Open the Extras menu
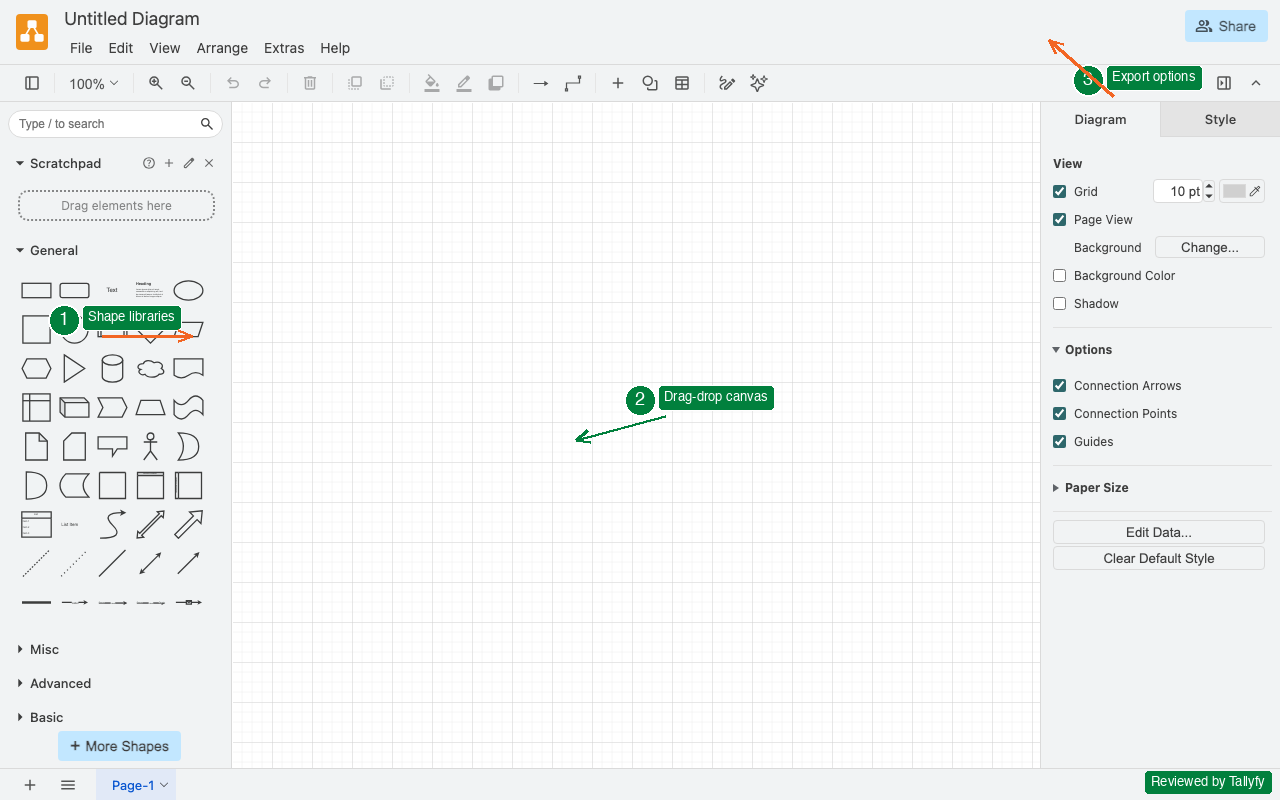The height and width of the screenshot is (800, 1280). tap(284, 48)
